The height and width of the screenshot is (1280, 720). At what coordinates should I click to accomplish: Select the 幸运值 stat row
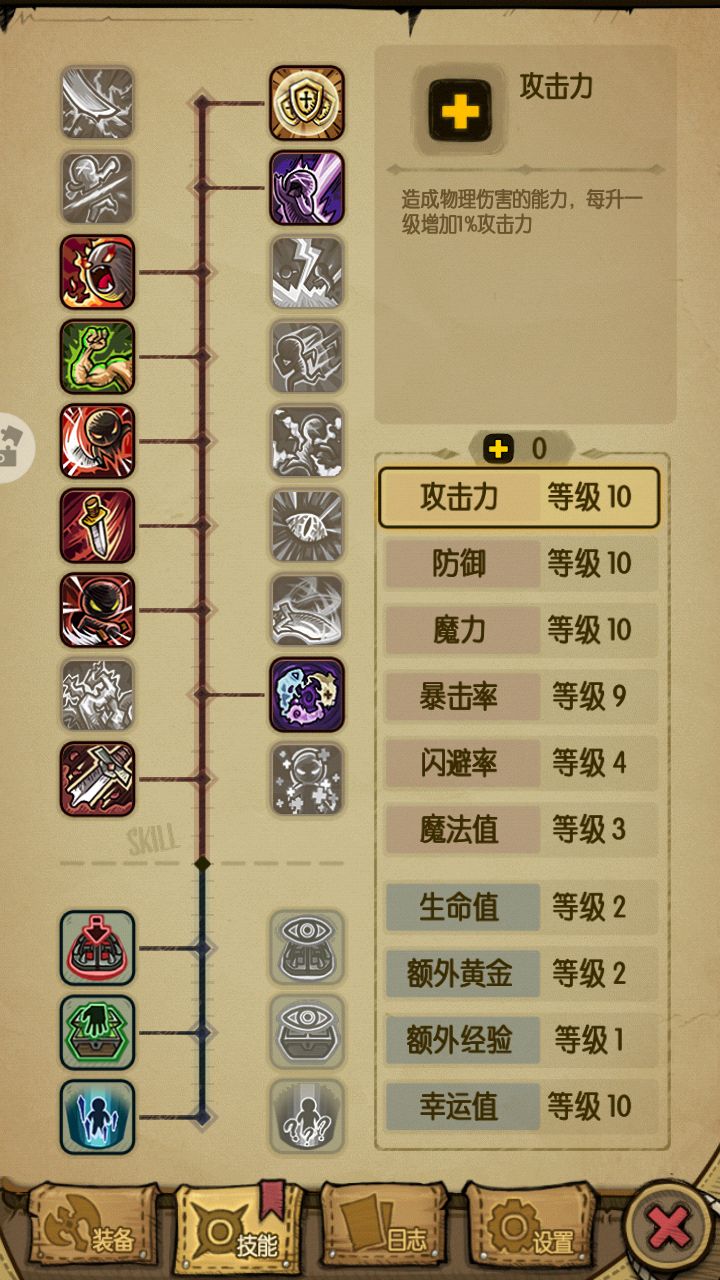click(x=521, y=1106)
